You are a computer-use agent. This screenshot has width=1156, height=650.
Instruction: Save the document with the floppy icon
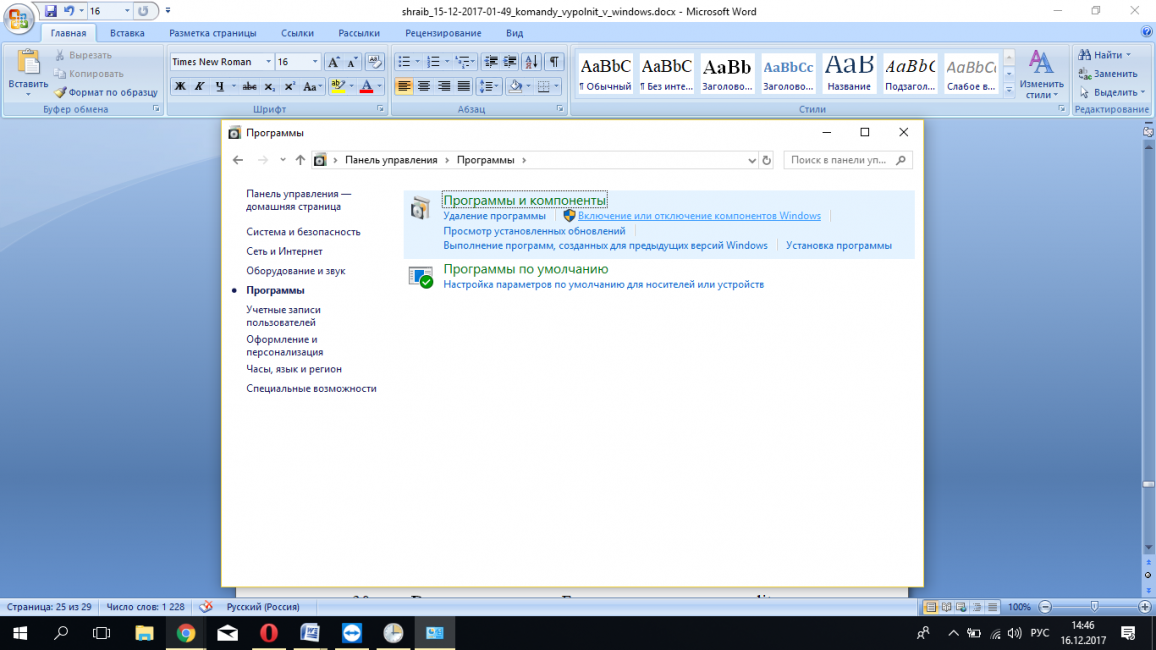[x=50, y=11]
